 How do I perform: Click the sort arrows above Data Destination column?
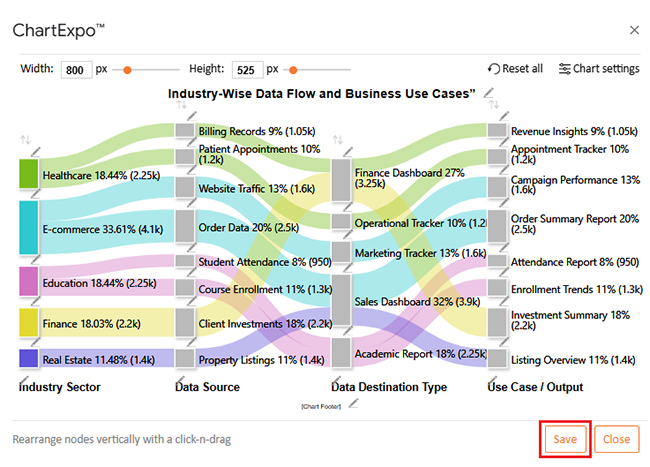(337, 140)
